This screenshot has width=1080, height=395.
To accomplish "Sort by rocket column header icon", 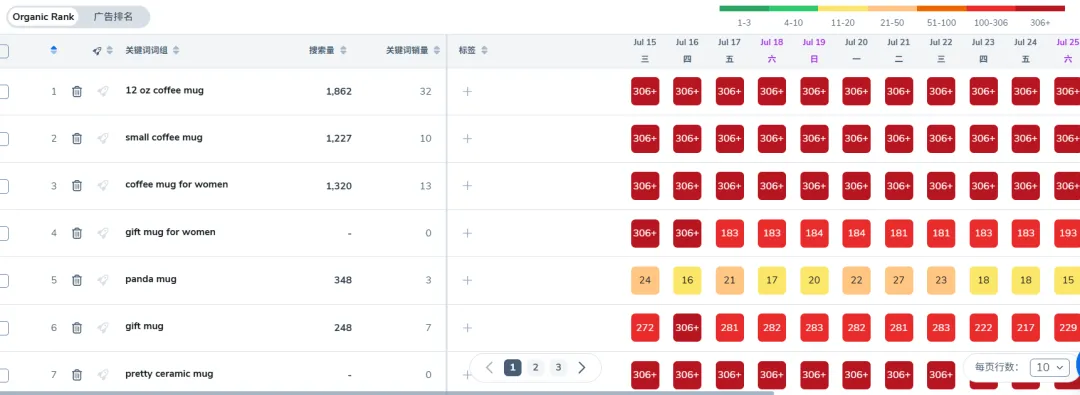I will [x=110, y=50].
